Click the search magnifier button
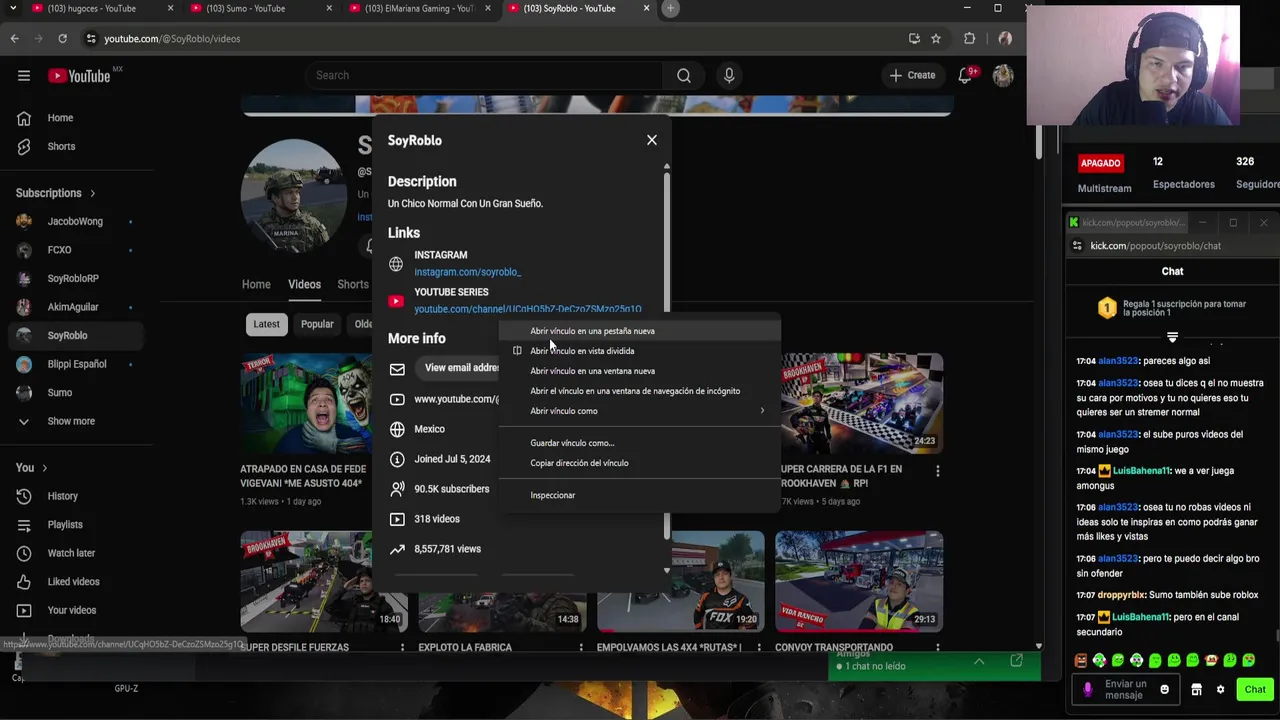1280x720 pixels. click(x=684, y=75)
